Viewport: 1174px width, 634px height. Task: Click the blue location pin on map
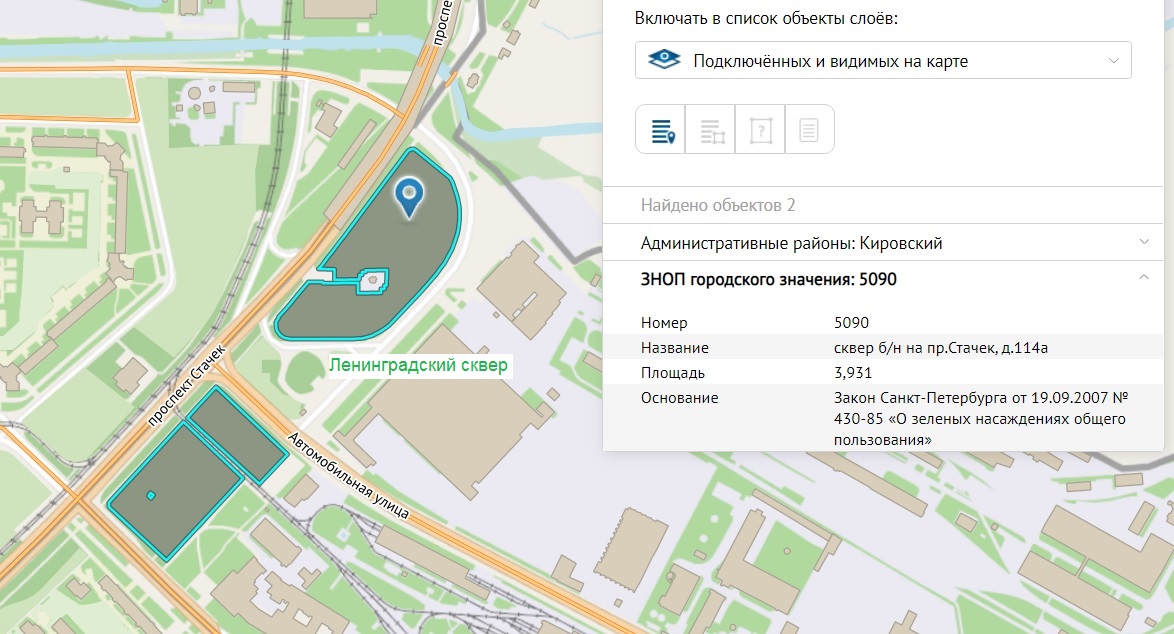408,195
